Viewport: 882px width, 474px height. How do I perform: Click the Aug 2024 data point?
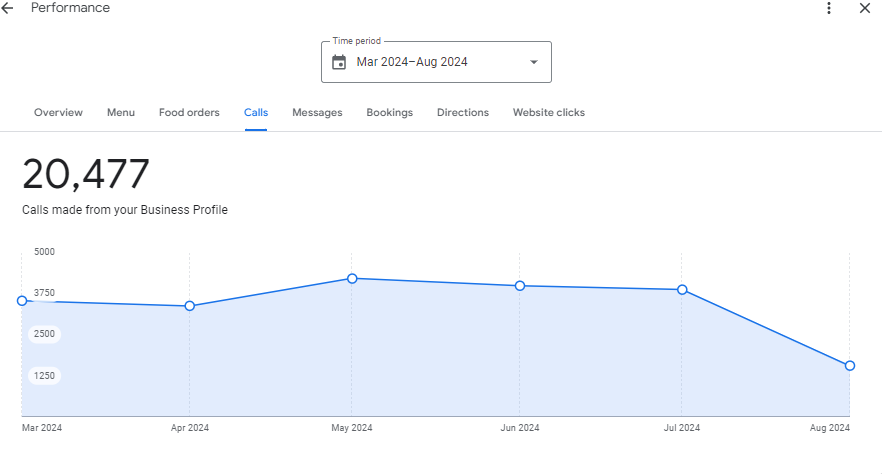click(849, 366)
